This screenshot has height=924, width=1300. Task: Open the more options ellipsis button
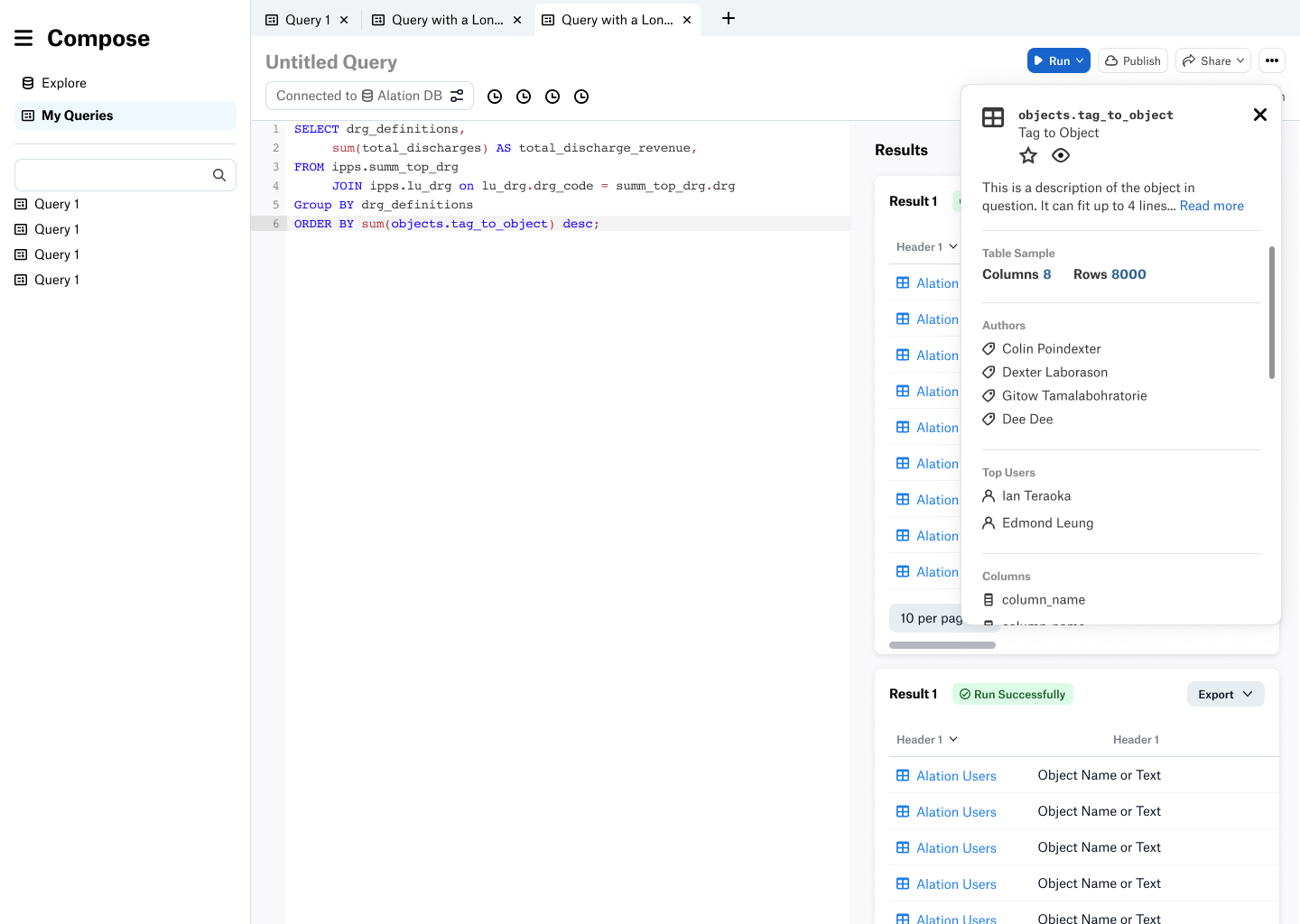click(x=1272, y=60)
